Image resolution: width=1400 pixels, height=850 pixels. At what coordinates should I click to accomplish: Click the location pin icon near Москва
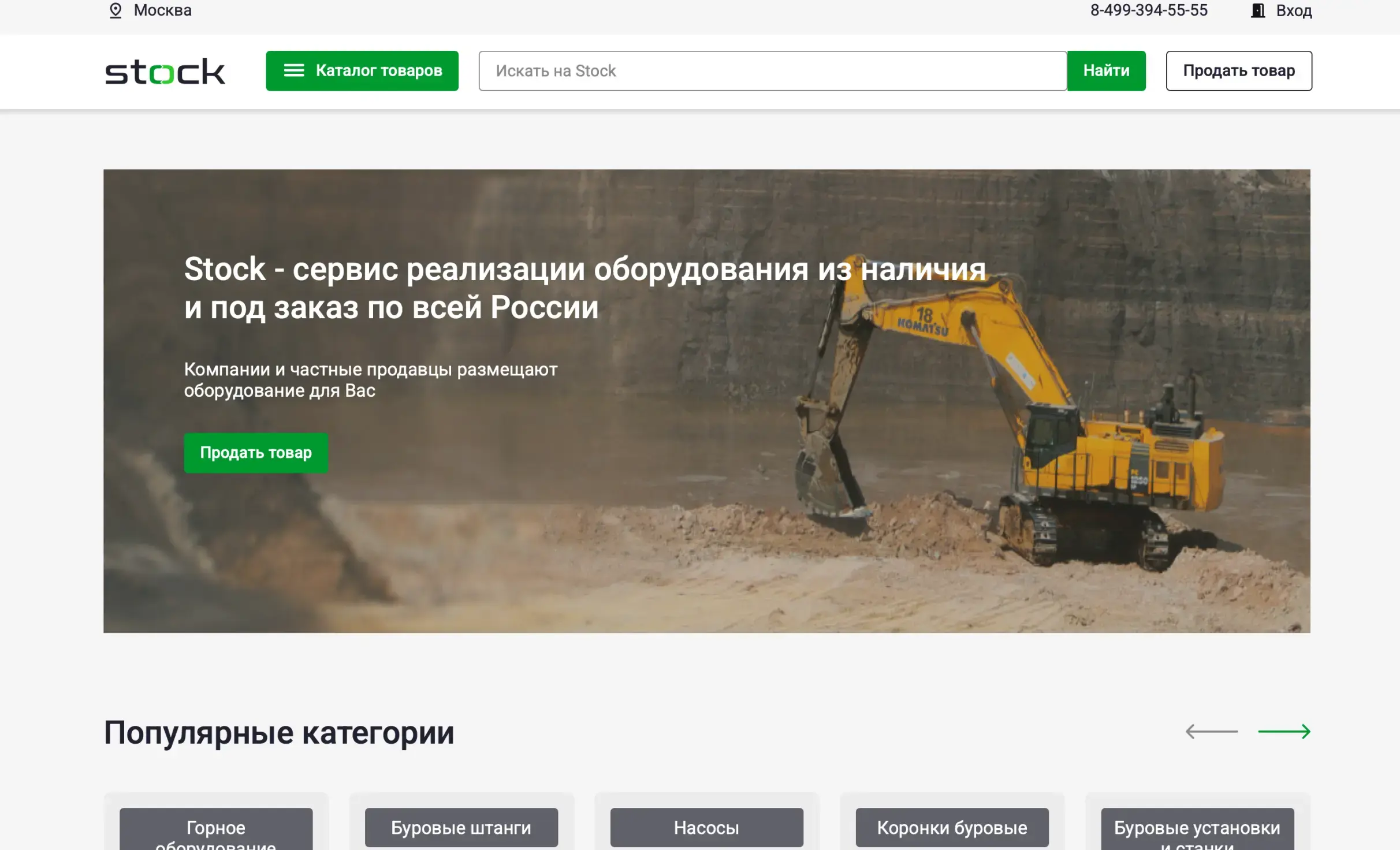tap(116, 10)
